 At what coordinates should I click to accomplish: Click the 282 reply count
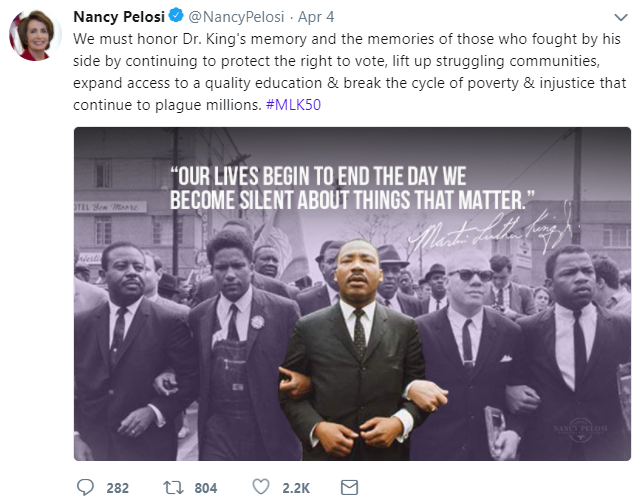(x=118, y=487)
